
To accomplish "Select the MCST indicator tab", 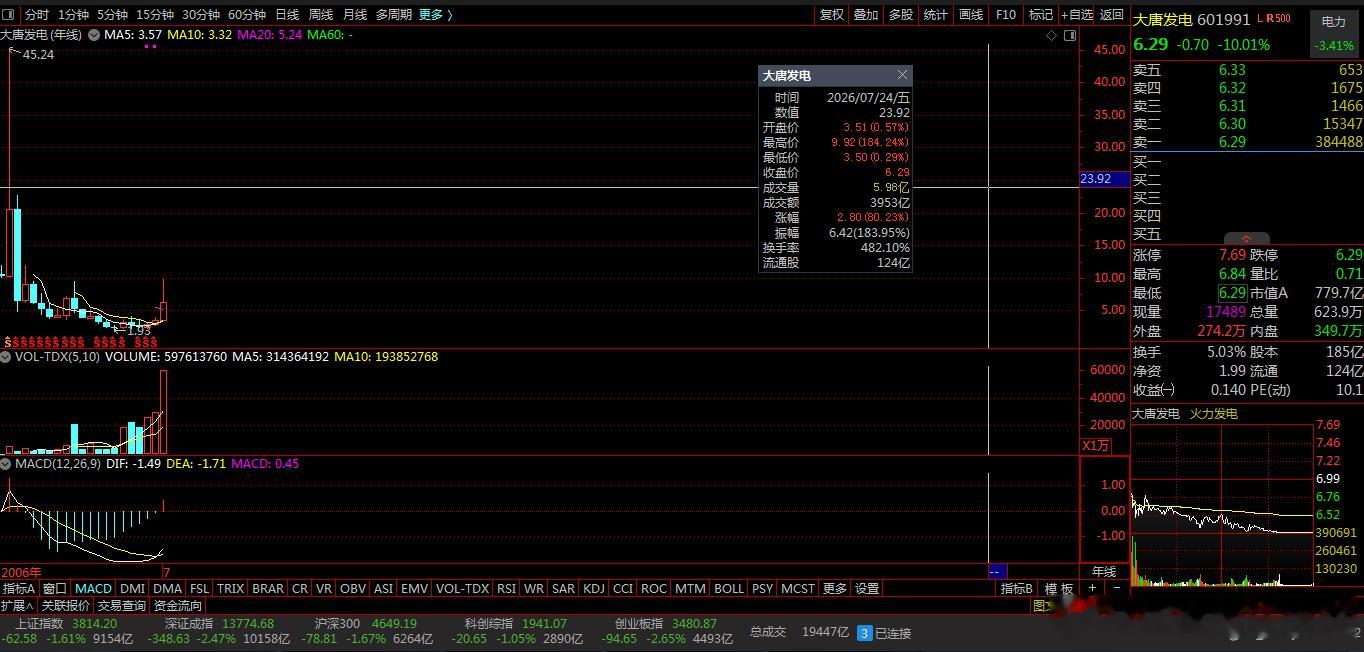I will click(x=798, y=589).
